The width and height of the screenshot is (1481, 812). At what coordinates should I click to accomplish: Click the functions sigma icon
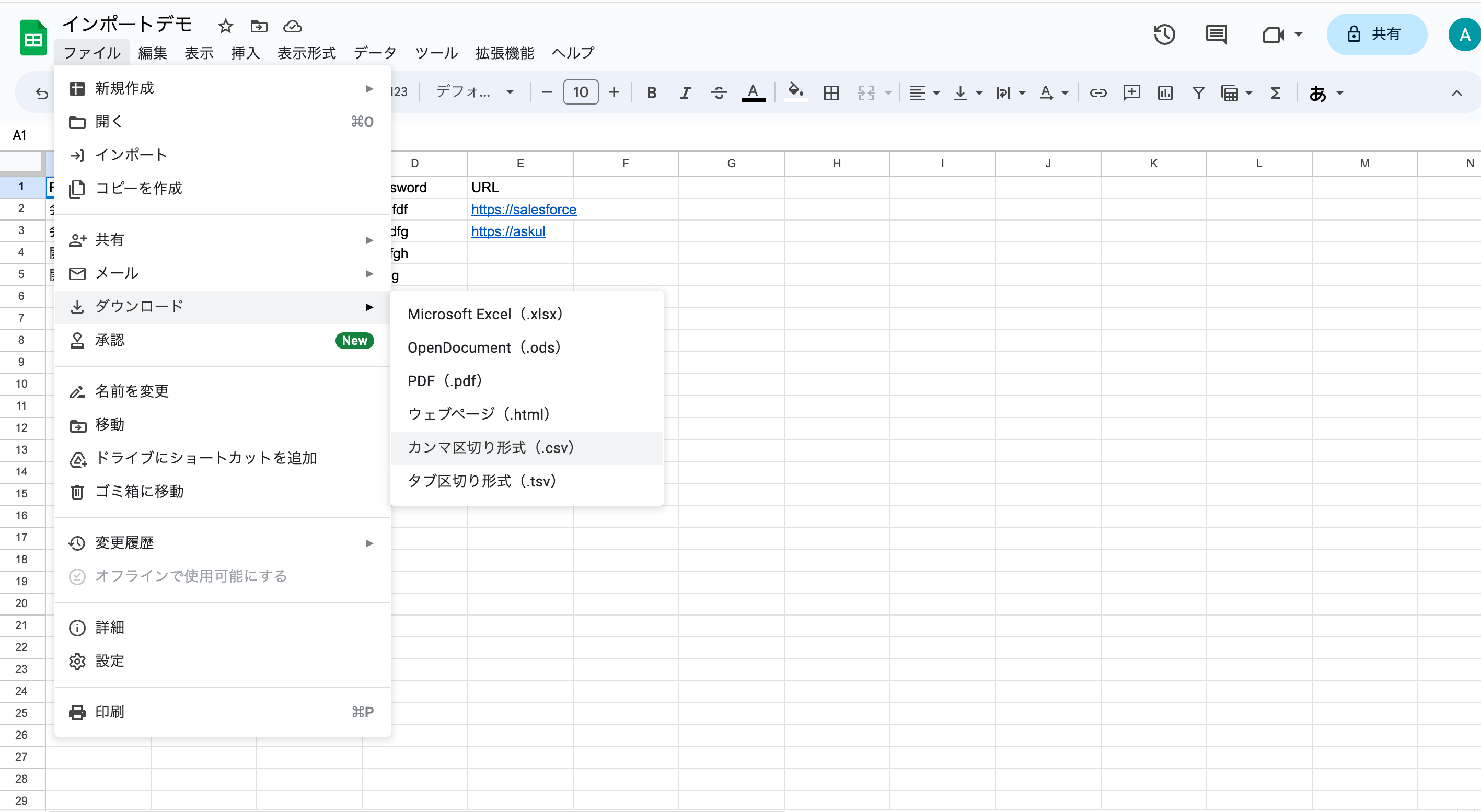point(1275,92)
